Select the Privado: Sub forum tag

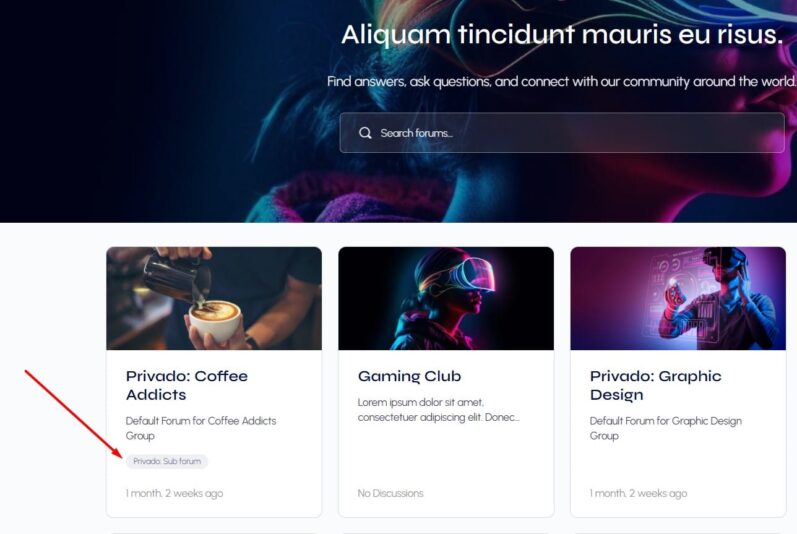[x=167, y=461]
